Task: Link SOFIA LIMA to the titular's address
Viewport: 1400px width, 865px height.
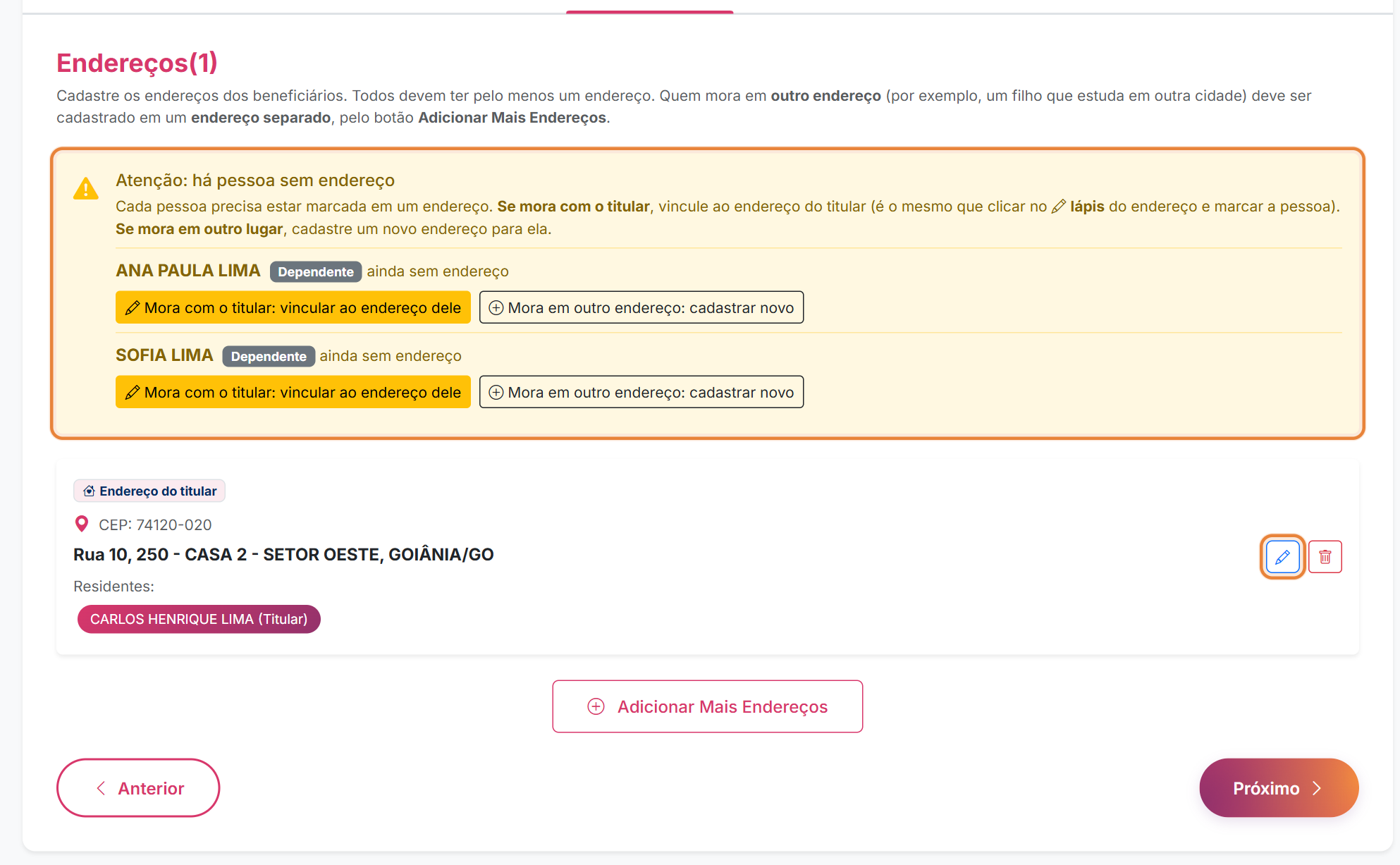Action: tap(293, 392)
